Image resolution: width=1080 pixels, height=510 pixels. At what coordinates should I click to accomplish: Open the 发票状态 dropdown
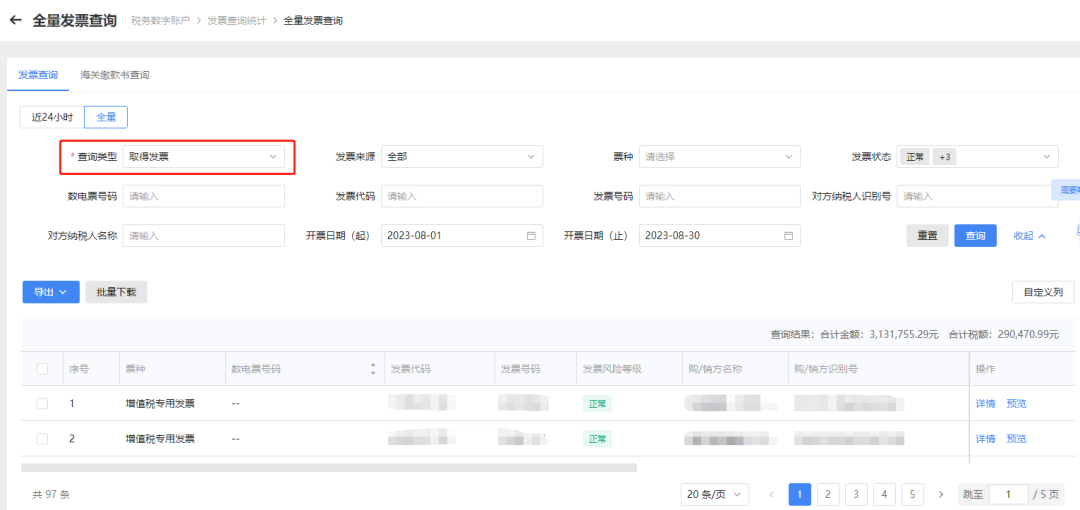978,157
